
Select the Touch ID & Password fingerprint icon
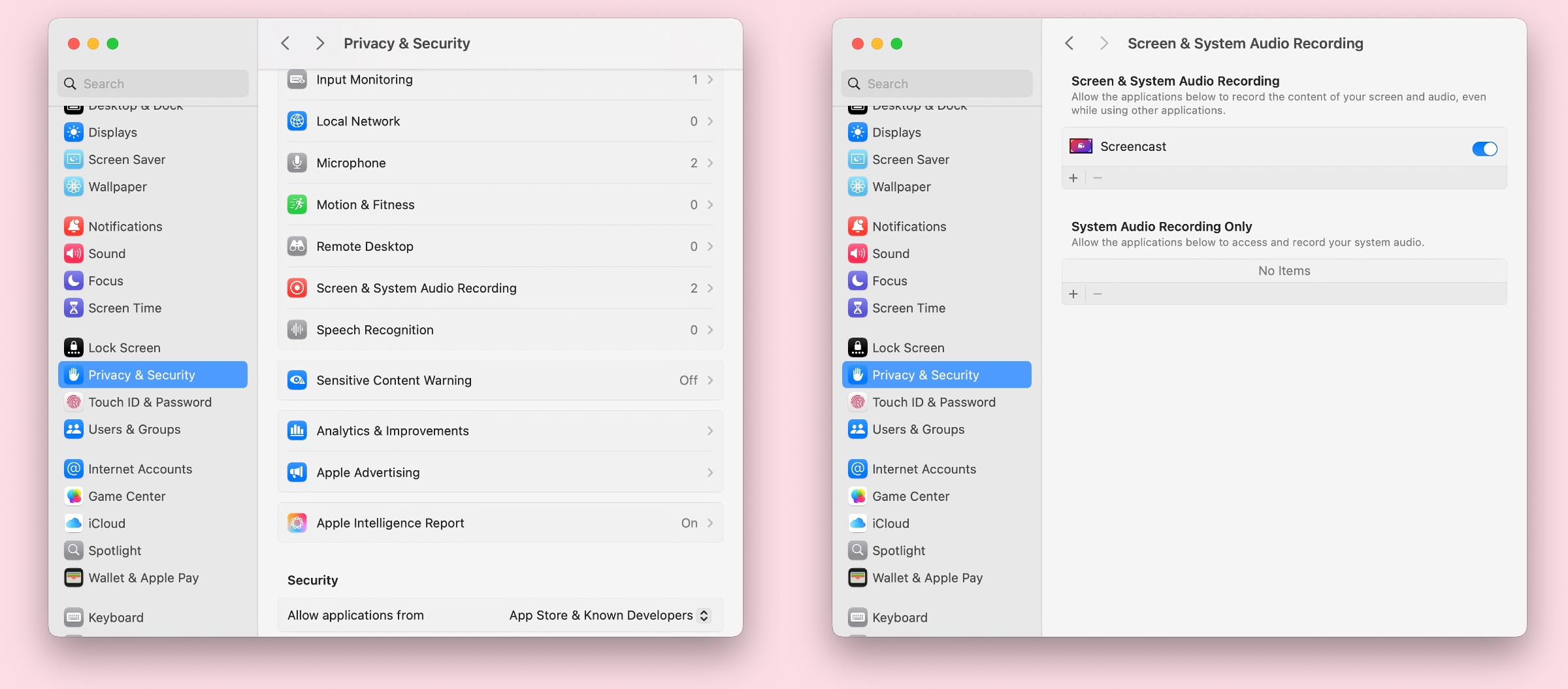pyautogui.click(x=73, y=402)
